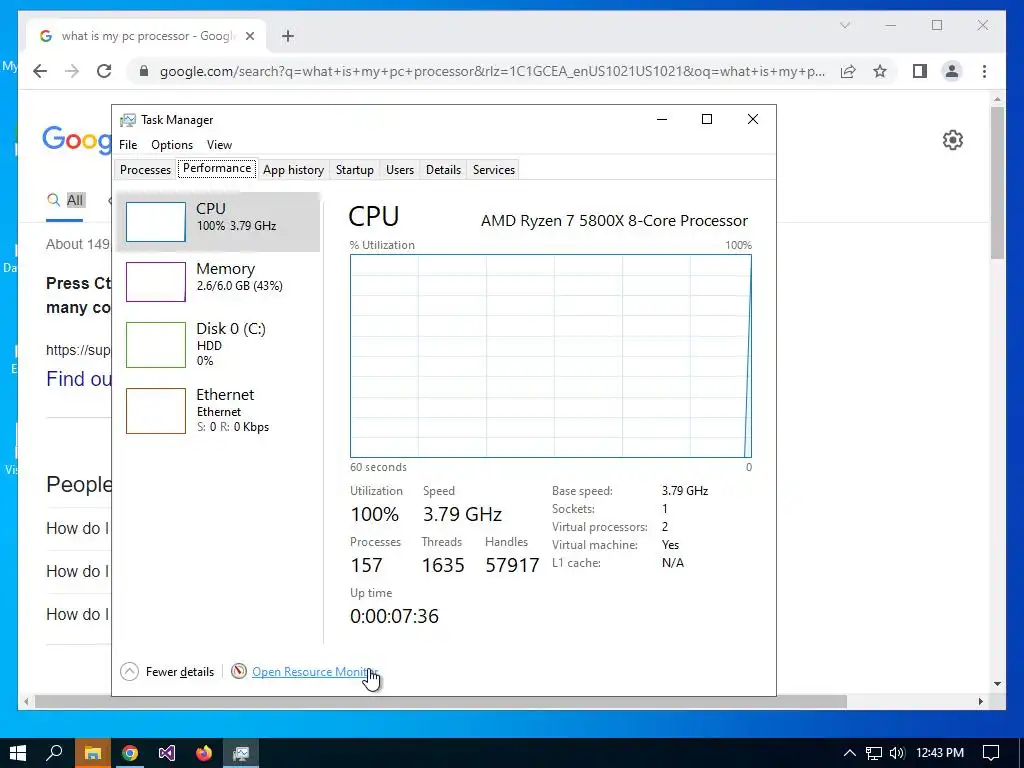The width and height of the screenshot is (1024, 768).
Task: Click the AMD Ryzen 7 5800X processor name
Action: point(615,221)
